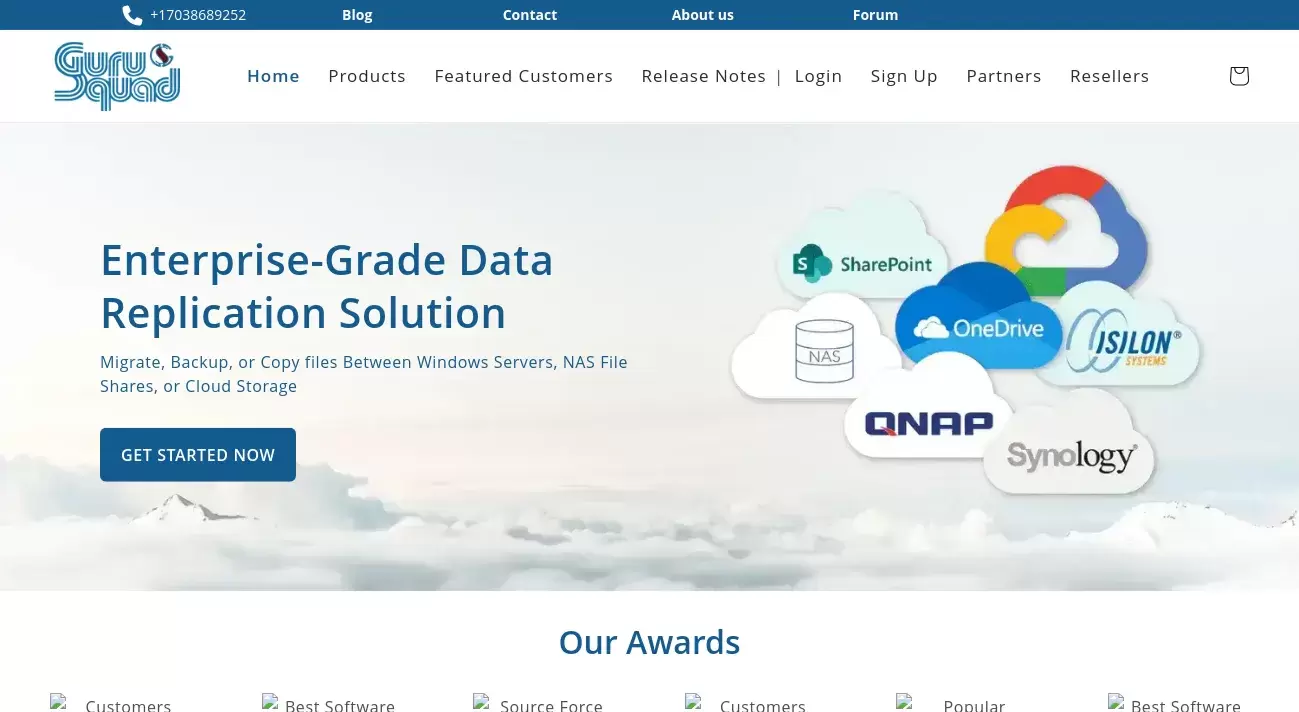The width and height of the screenshot is (1299, 712).
Task: Open the About us link
Action: tap(703, 15)
